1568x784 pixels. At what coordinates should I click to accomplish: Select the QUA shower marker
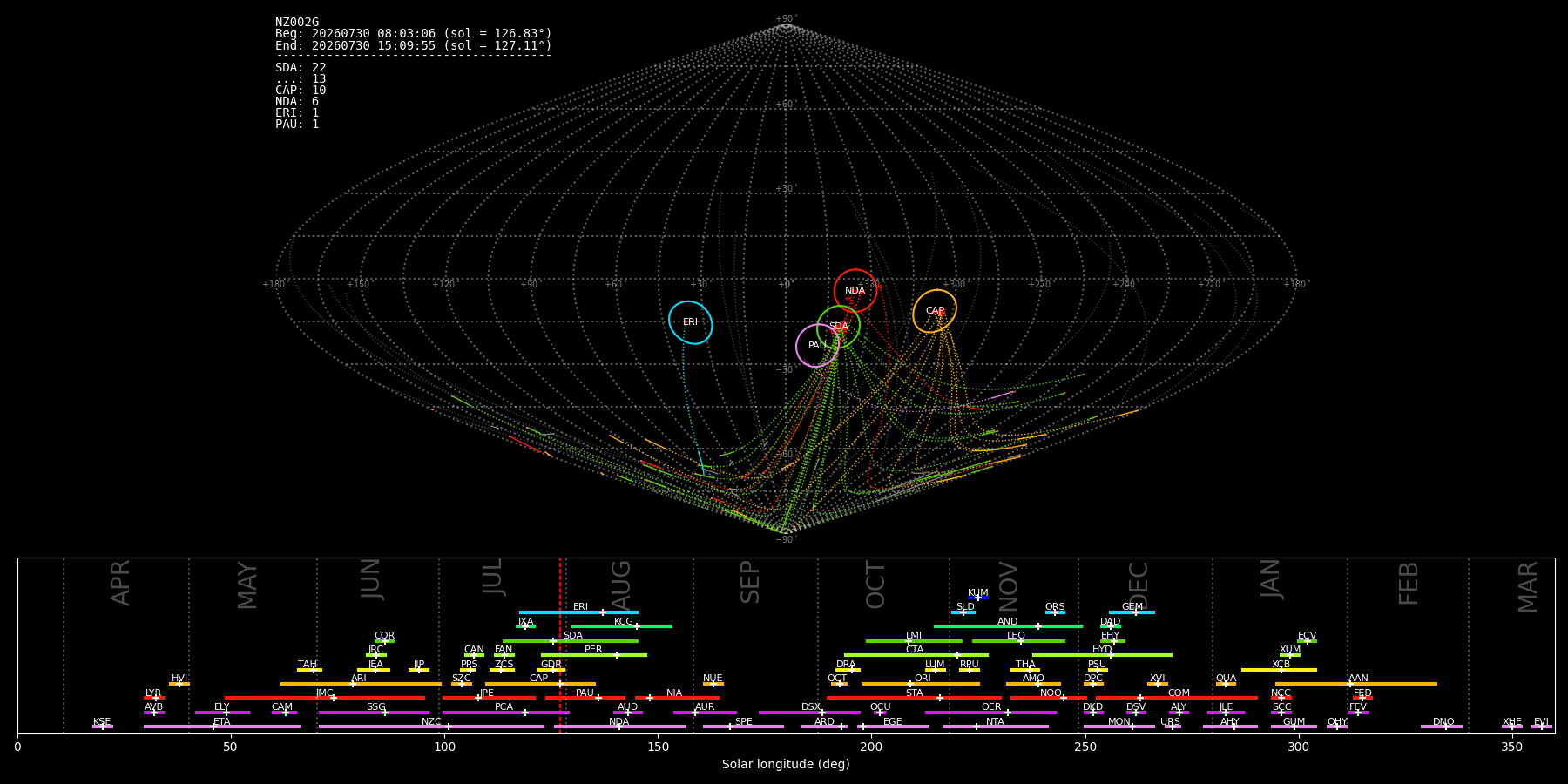[1225, 684]
